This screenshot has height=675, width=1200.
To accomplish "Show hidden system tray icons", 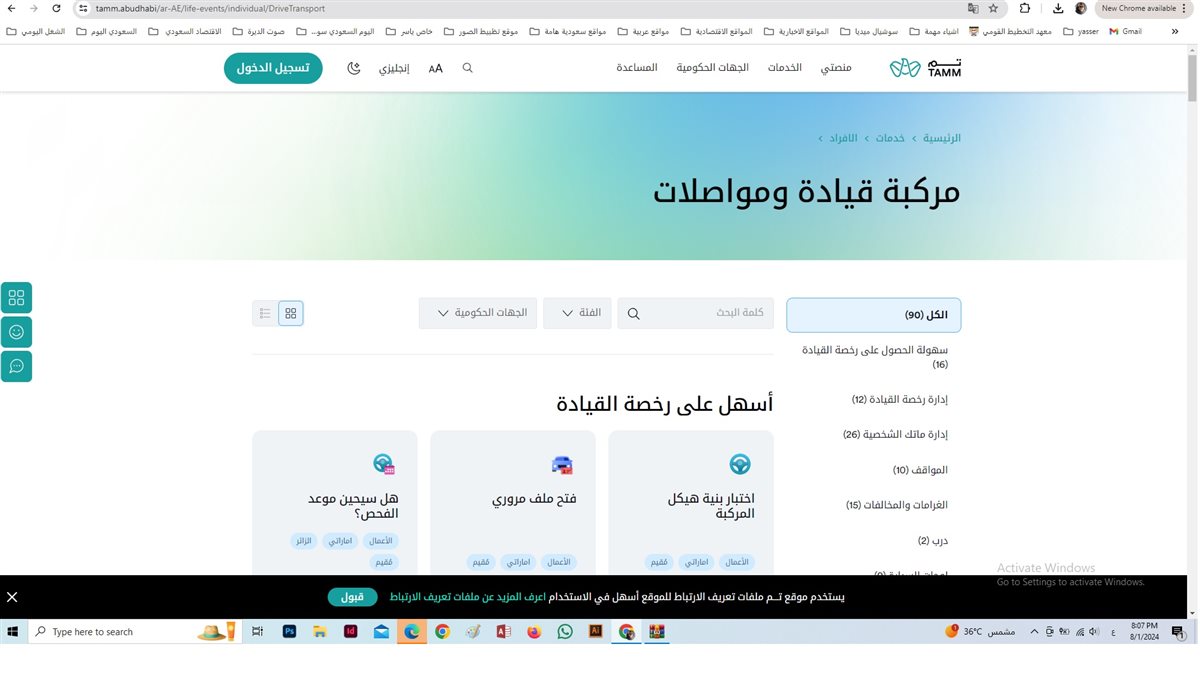I will (x=1033, y=632).
